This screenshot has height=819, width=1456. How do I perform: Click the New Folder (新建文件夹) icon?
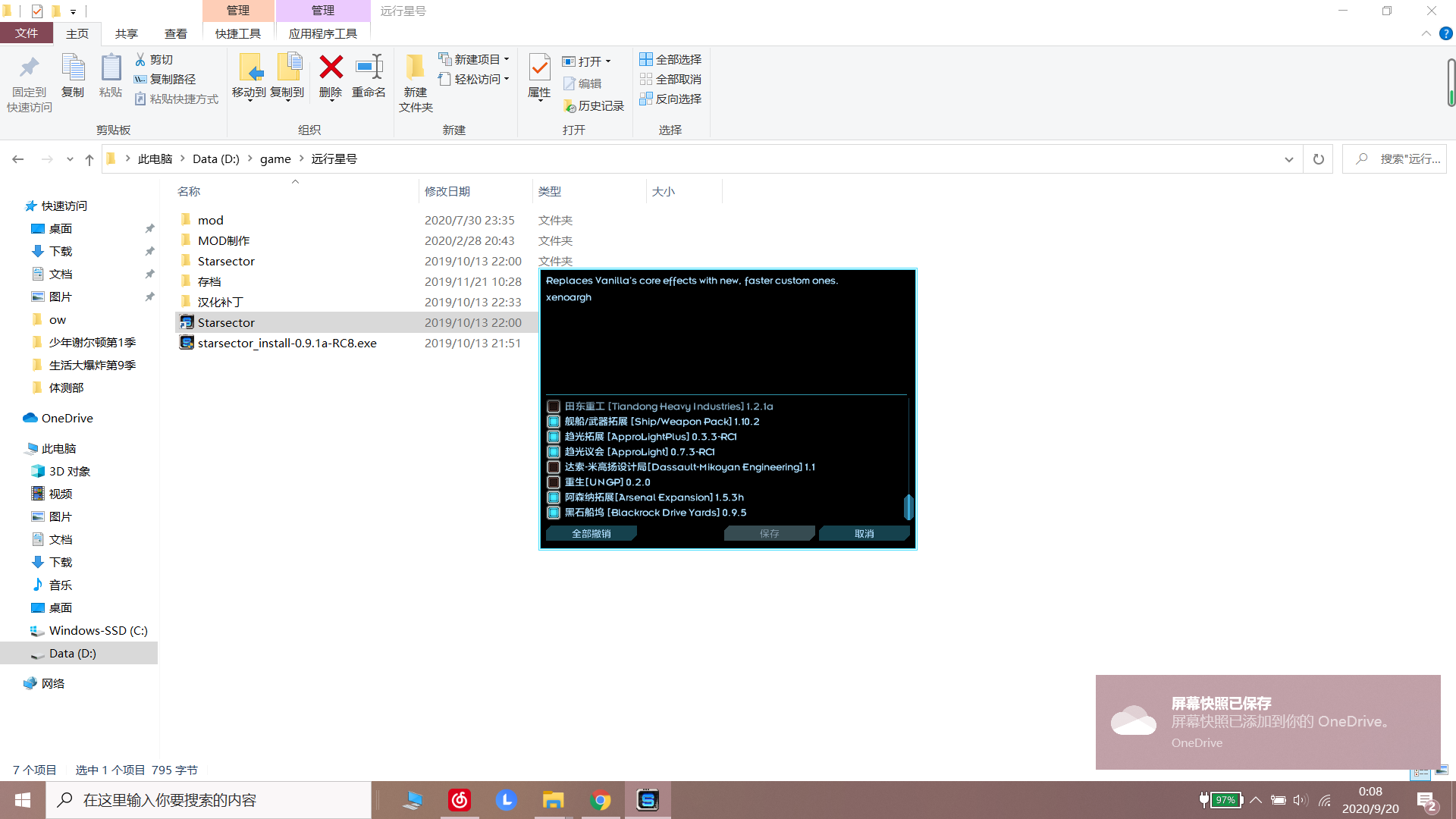415,68
